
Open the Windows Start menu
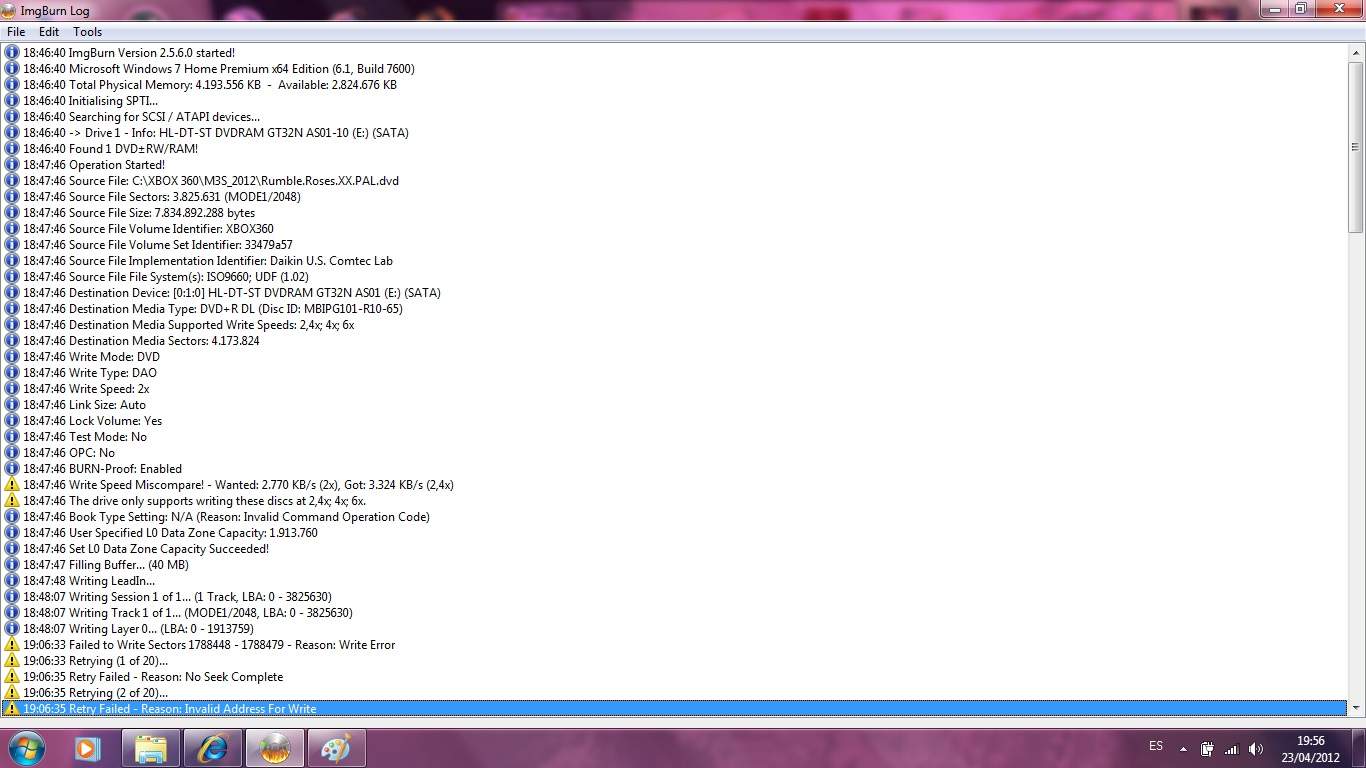click(x=26, y=748)
